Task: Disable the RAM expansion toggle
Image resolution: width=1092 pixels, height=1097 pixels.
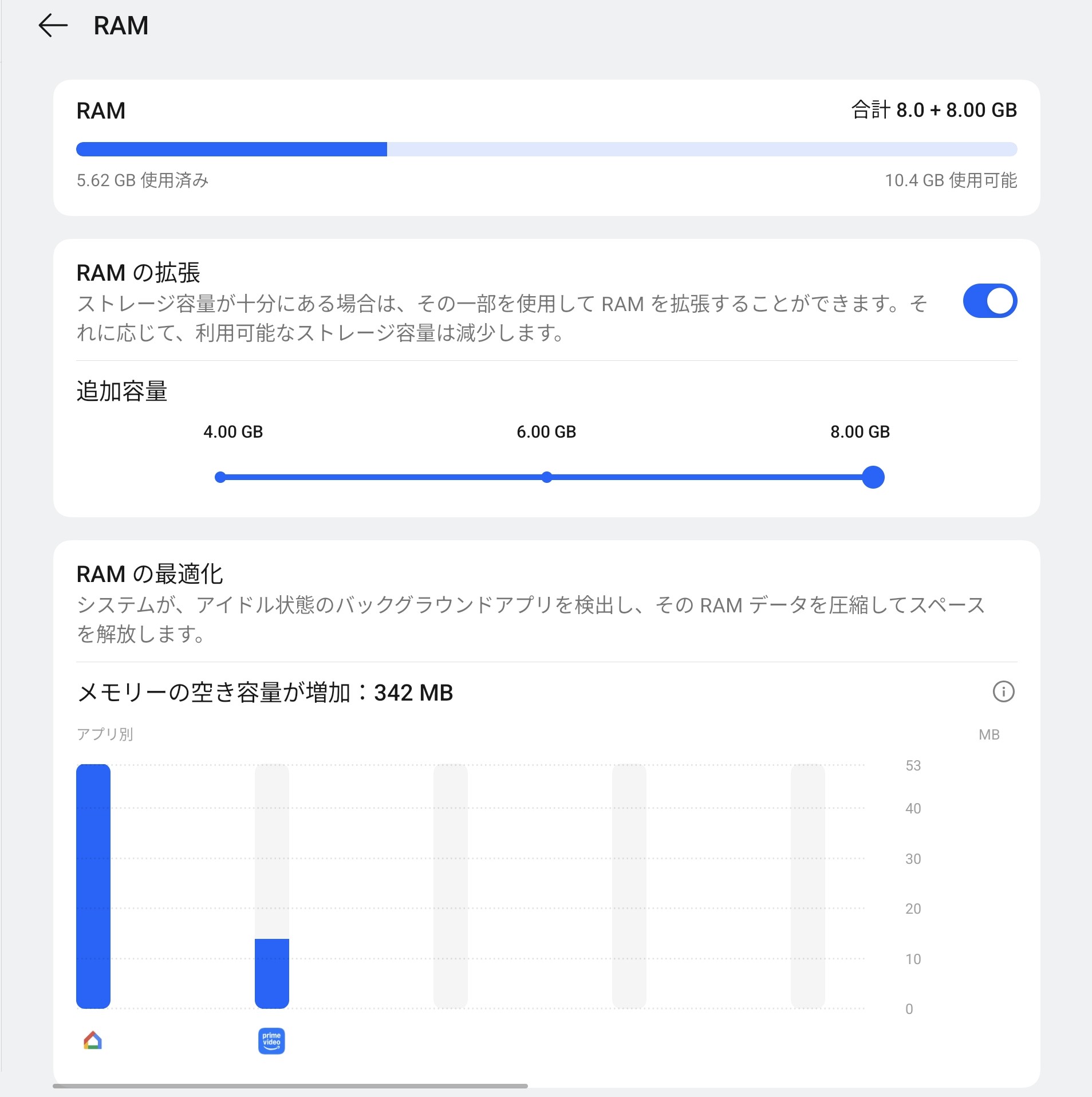Action: (x=989, y=301)
